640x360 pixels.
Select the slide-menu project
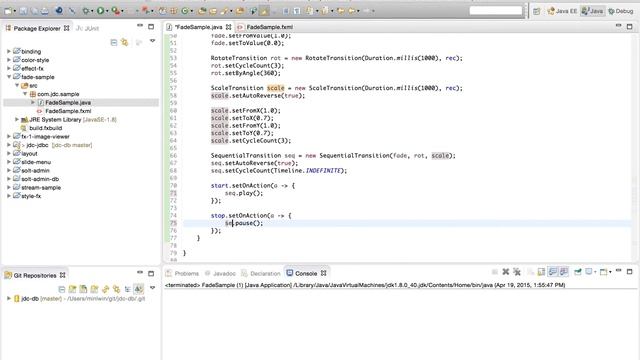coord(36,162)
